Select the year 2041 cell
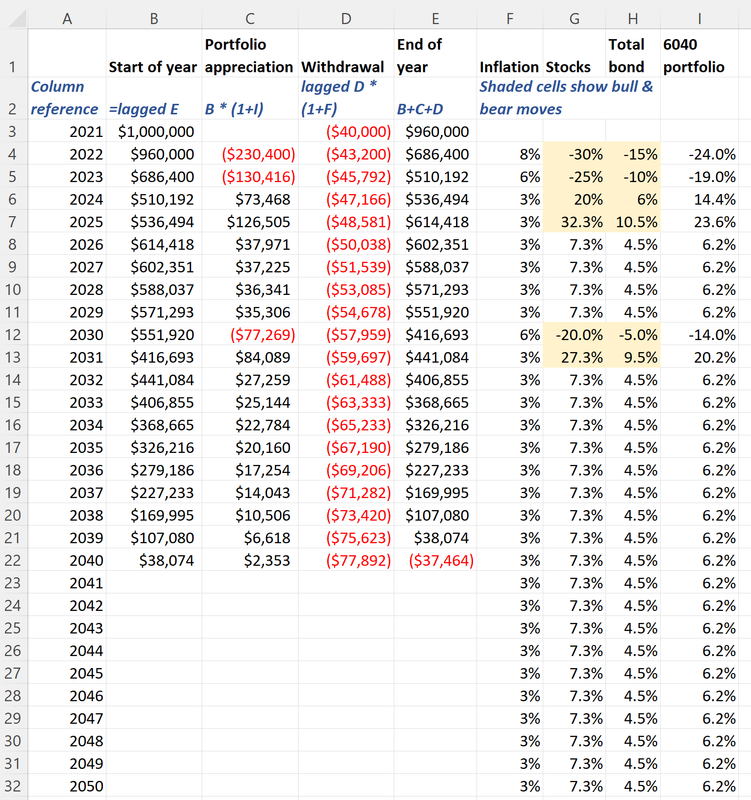This screenshot has height=800, width=751. tap(67, 583)
